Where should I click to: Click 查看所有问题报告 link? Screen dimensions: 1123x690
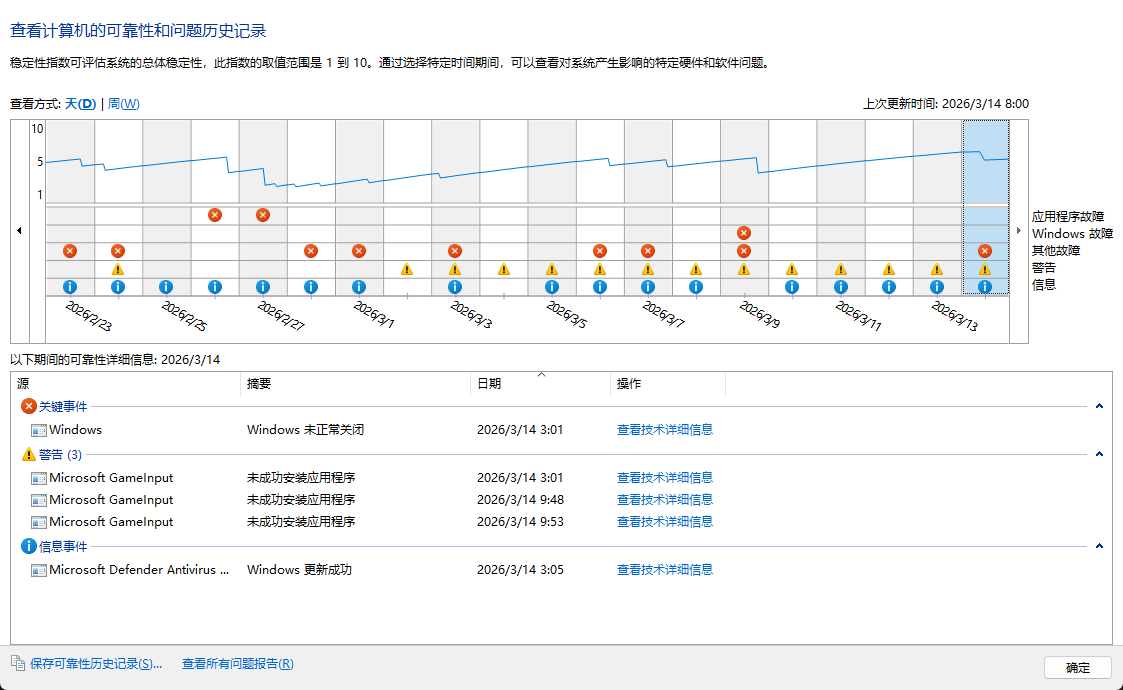tap(238, 663)
